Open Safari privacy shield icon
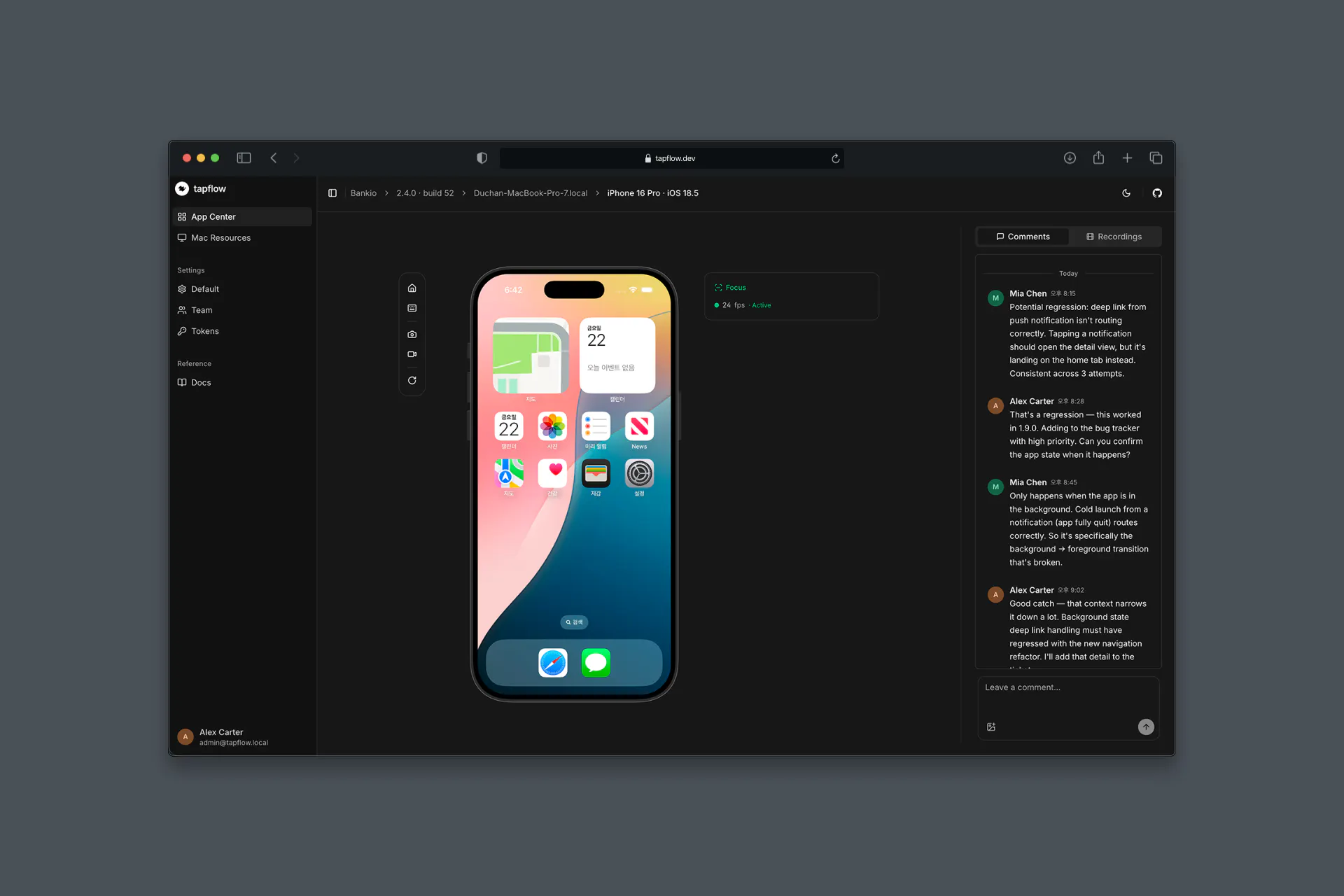This screenshot has height=896, width=1344. (x=482, y=158)
